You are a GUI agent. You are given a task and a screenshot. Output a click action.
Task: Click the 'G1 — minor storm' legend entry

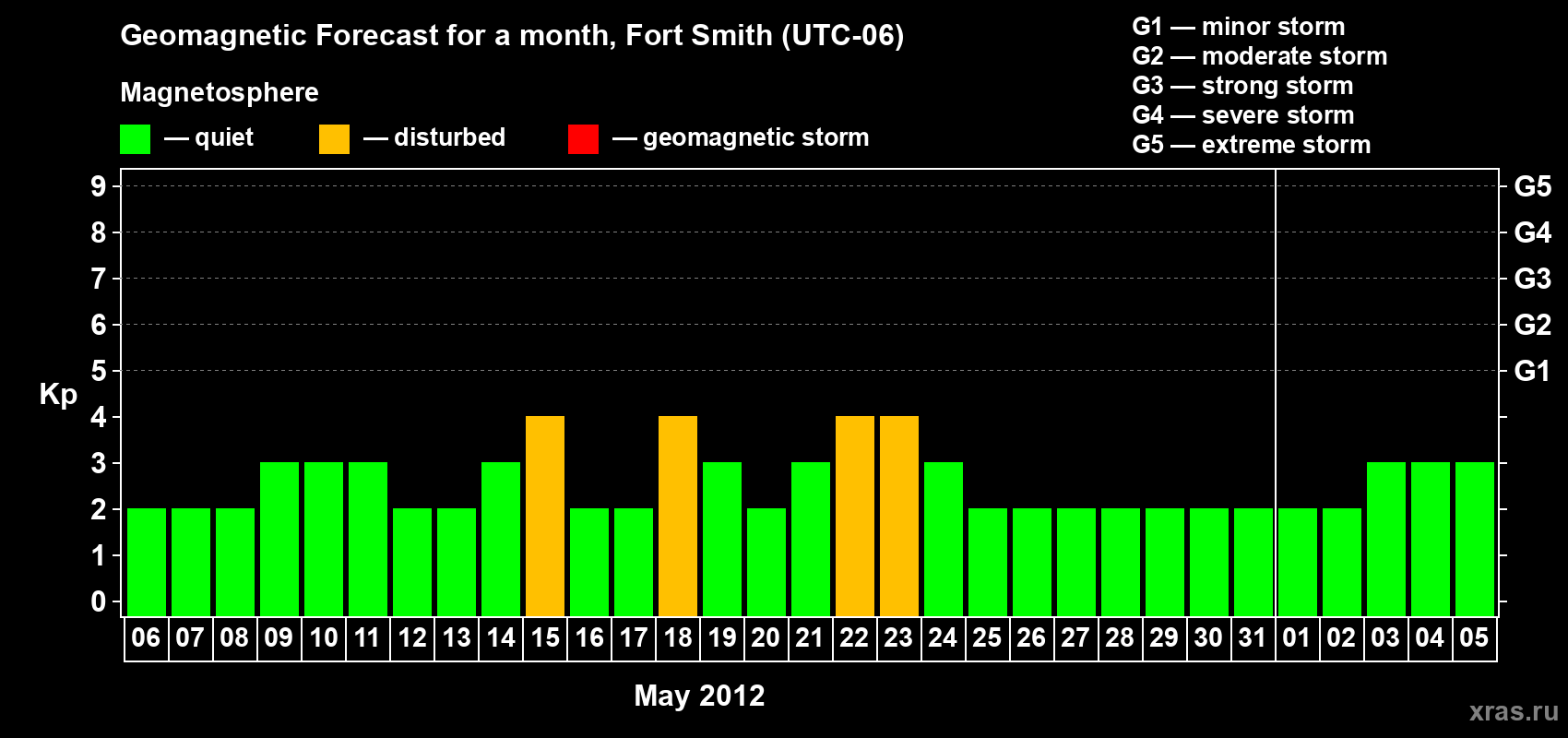point(1239,27)
